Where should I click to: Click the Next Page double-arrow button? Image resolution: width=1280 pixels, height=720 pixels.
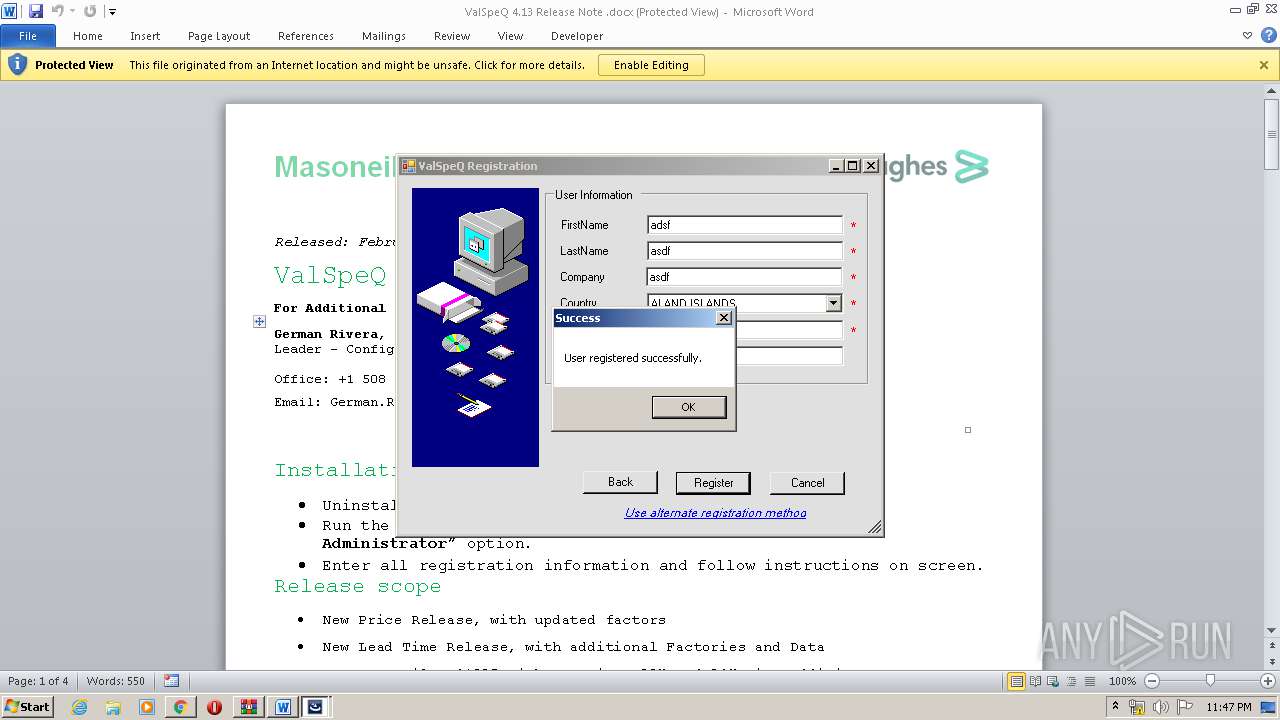1271,663
